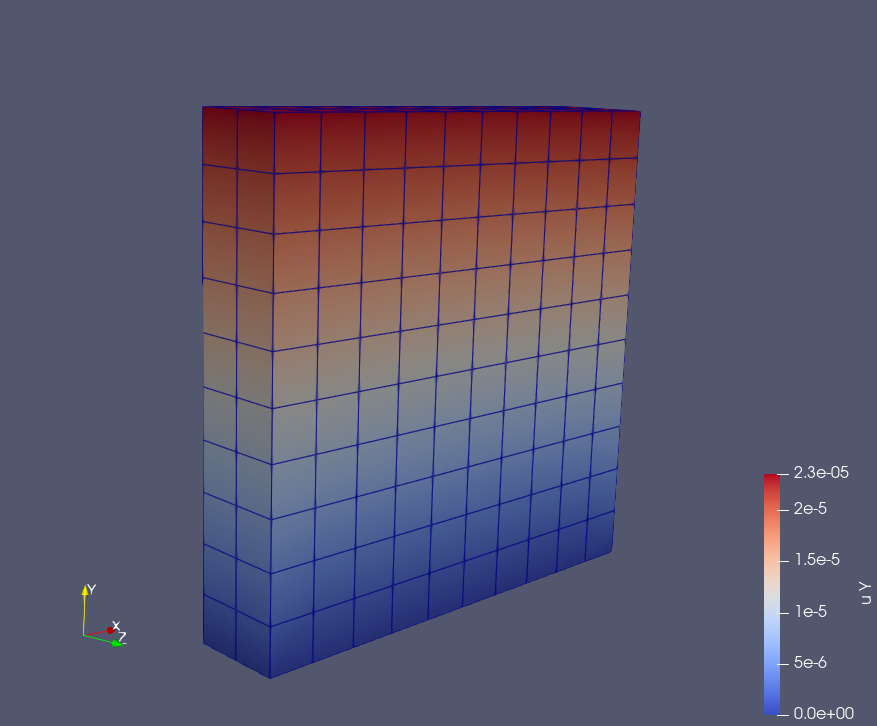
Task: Click the color legend gradient bar
Action: pos(772,594)
